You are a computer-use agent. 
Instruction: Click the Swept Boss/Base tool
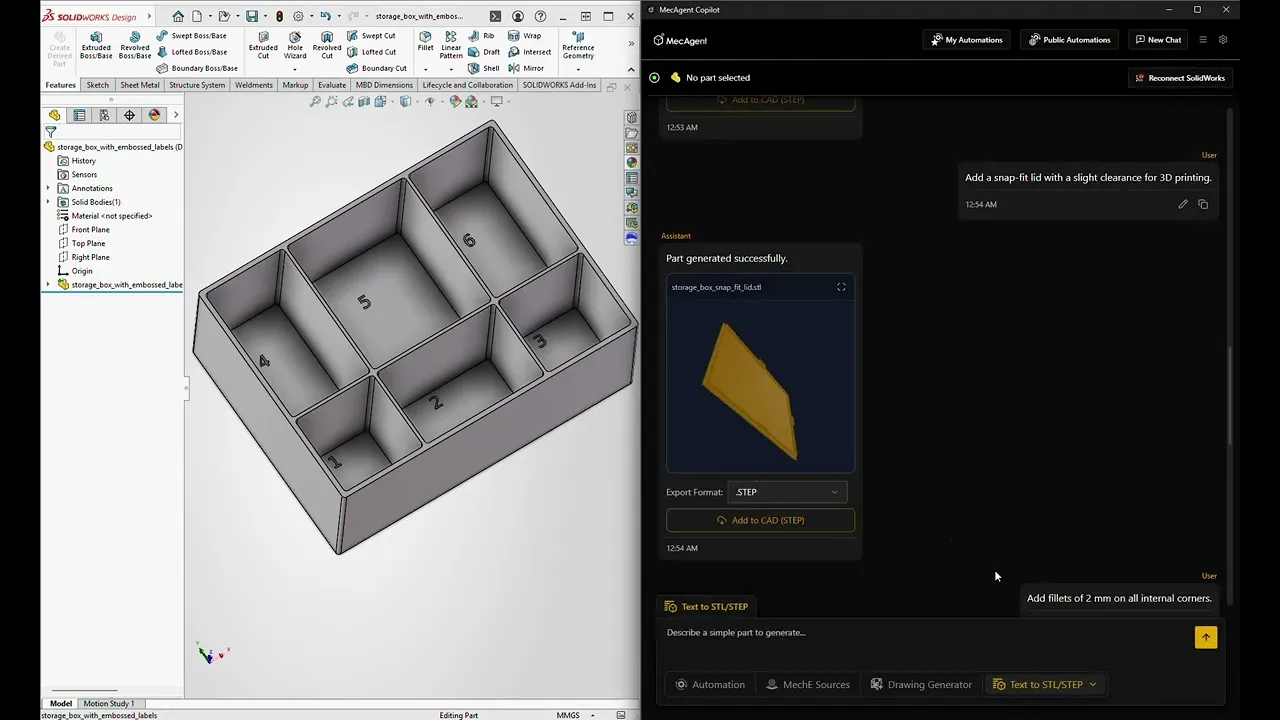(x=192, y=35)
